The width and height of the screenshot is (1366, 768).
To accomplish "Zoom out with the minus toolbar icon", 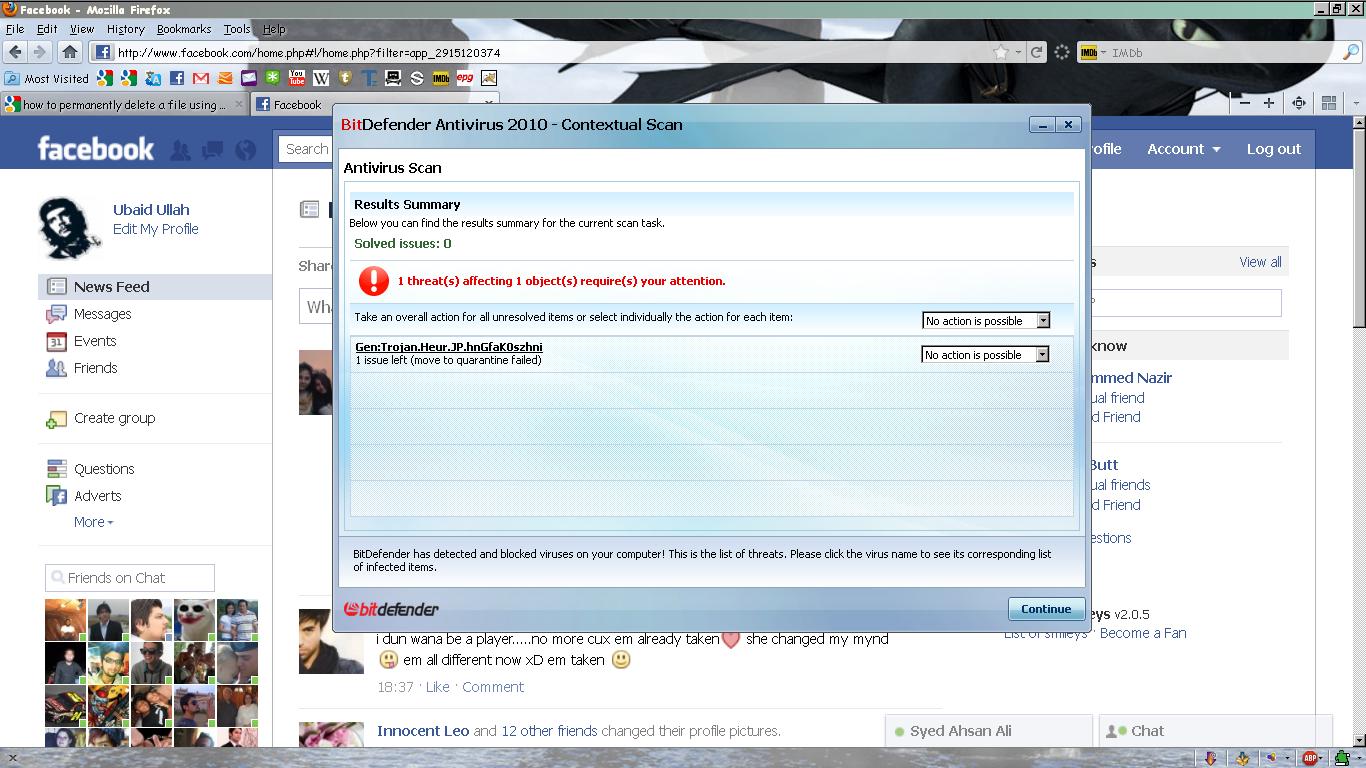I will (1245, 103).
